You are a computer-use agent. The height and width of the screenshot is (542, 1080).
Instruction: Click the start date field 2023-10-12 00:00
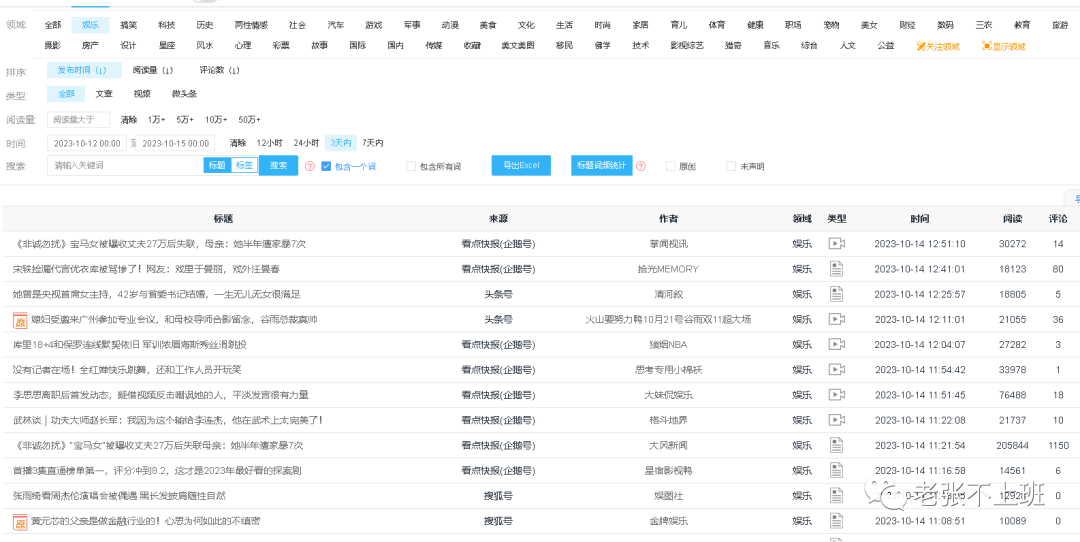pyautogui.click(x=87, y=143)
